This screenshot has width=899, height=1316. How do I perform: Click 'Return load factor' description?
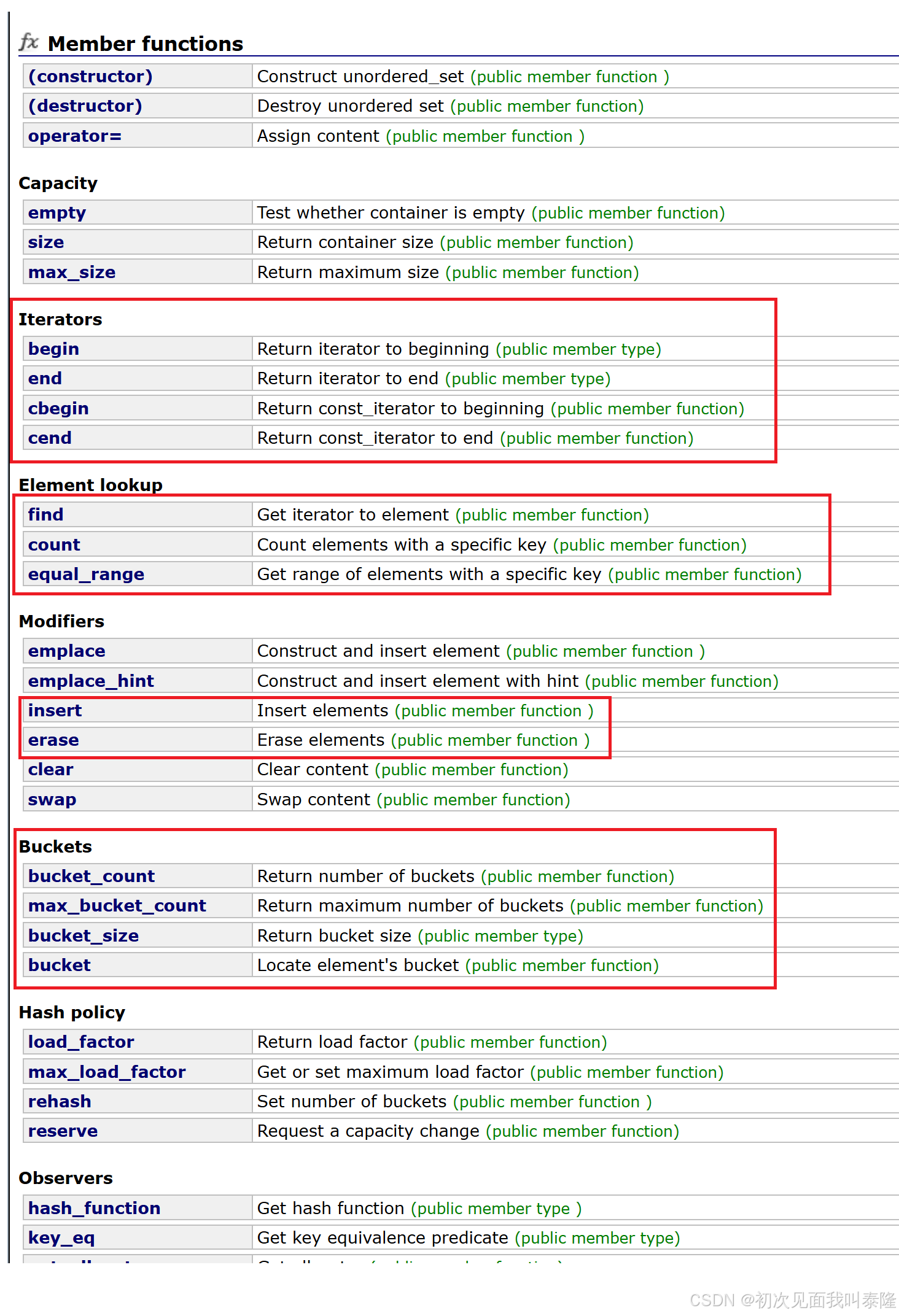(x=332, y=1042)
